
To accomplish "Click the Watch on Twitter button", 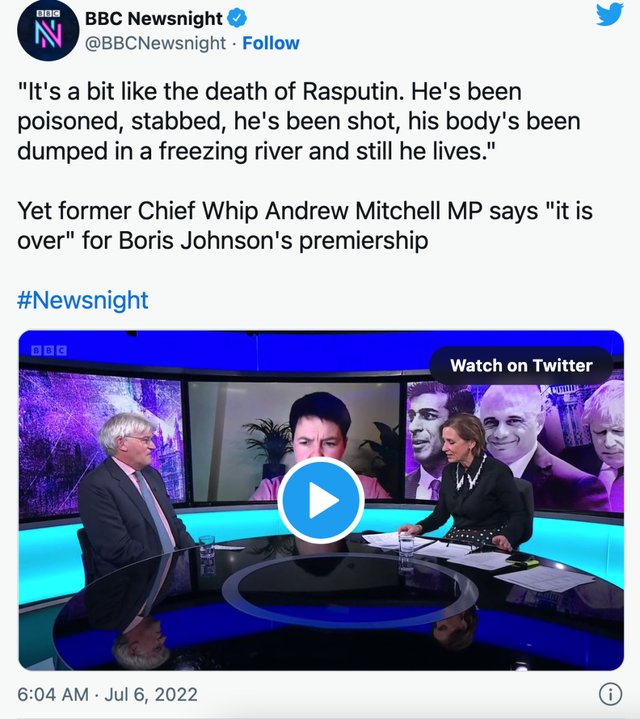I will [521, 365].
